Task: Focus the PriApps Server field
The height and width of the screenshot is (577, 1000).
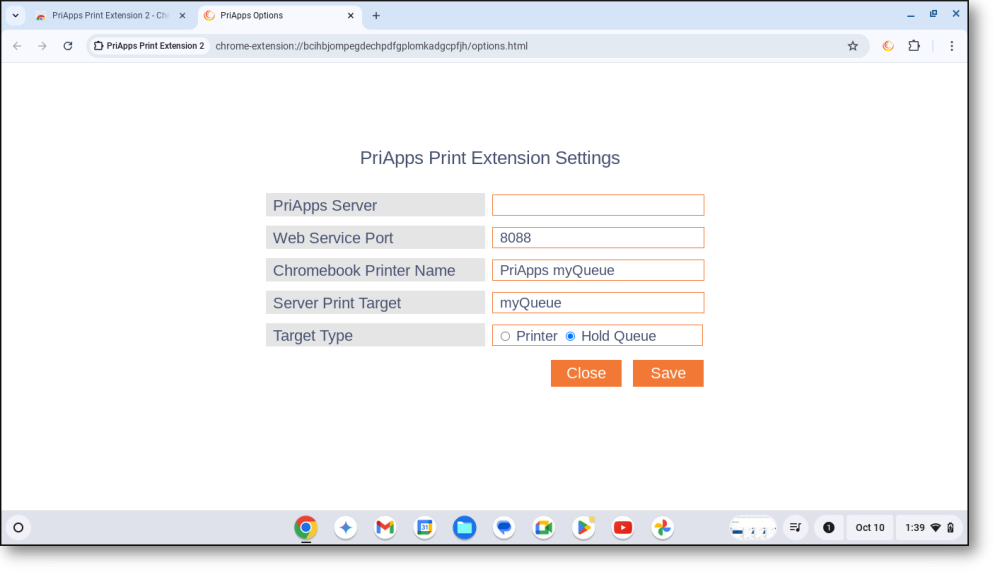Action: click(598, 205)
